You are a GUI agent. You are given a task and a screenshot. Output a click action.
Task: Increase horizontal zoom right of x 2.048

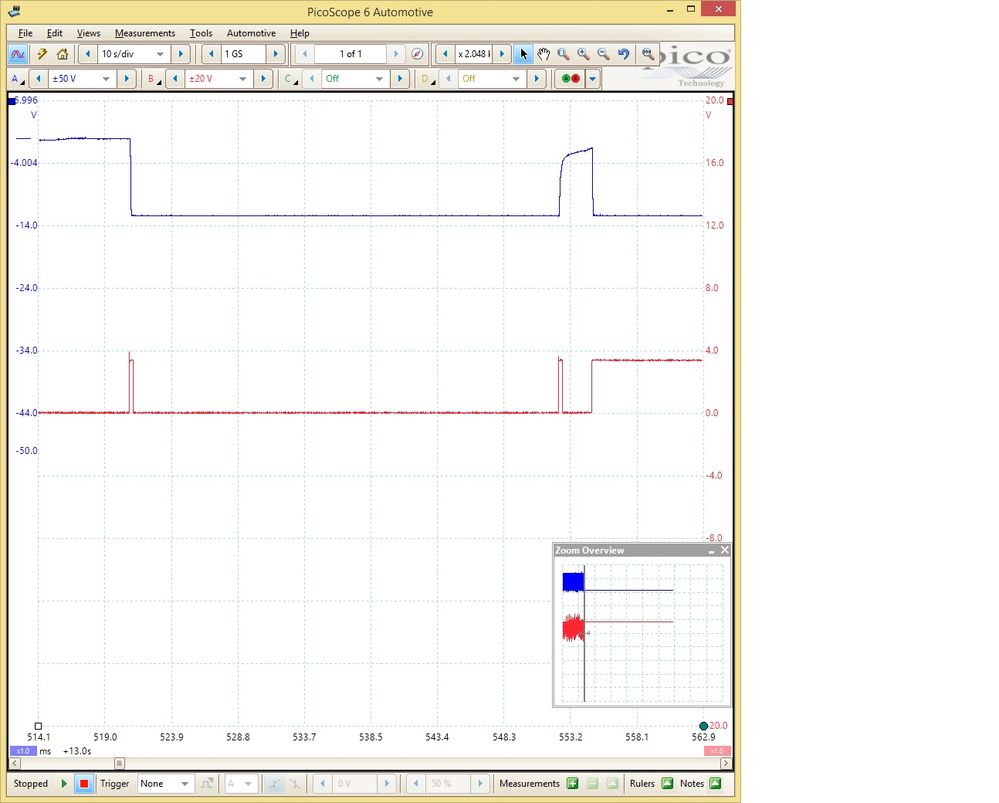pyautogui.click(x=502, y=54)
